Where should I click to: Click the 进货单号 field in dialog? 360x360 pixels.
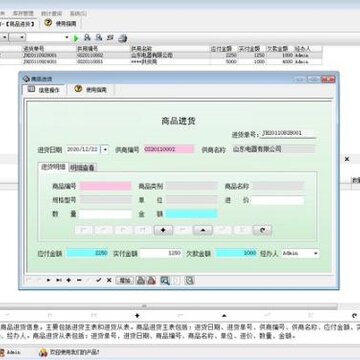pos(288,133)
